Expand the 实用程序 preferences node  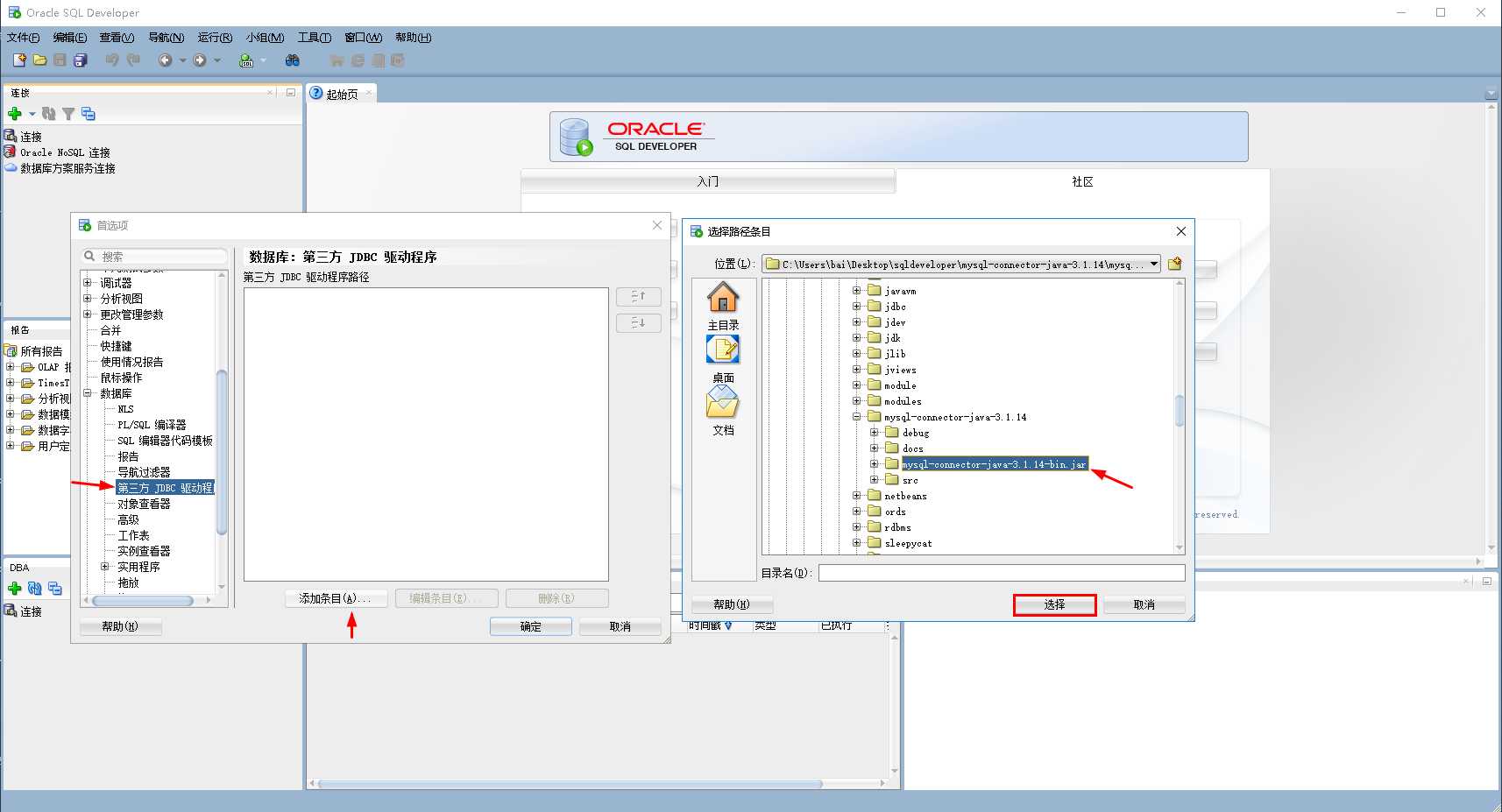coord(104,566)
